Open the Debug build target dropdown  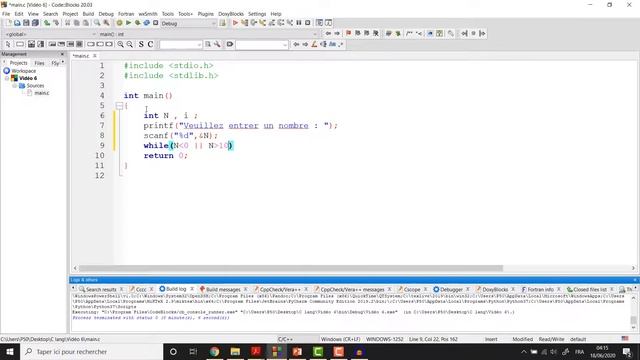pyautogui.click(x=188, y=23)
